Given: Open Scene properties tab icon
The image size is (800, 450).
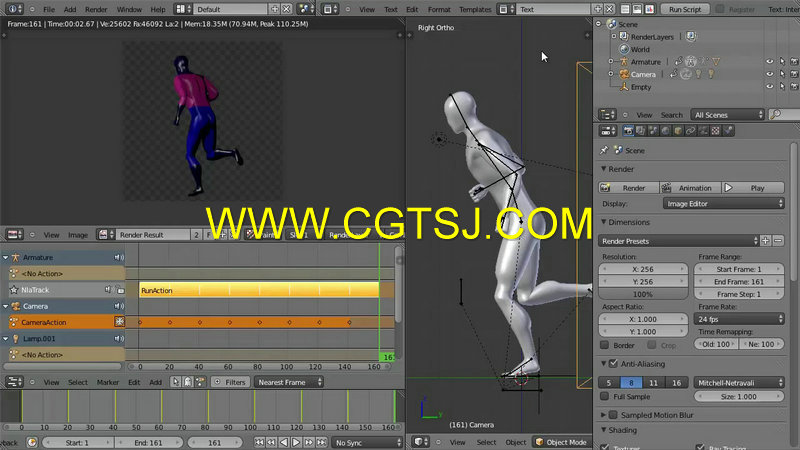Looking at the screenshot, I should (653, 131).
